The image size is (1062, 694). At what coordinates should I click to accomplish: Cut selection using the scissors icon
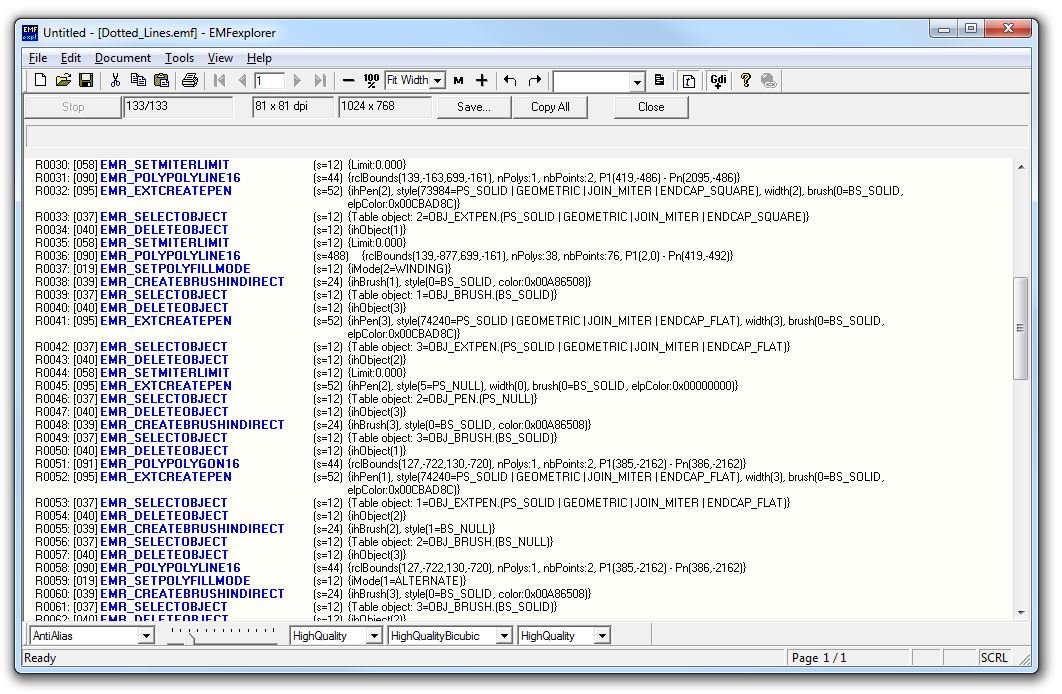tap(115, 81)
